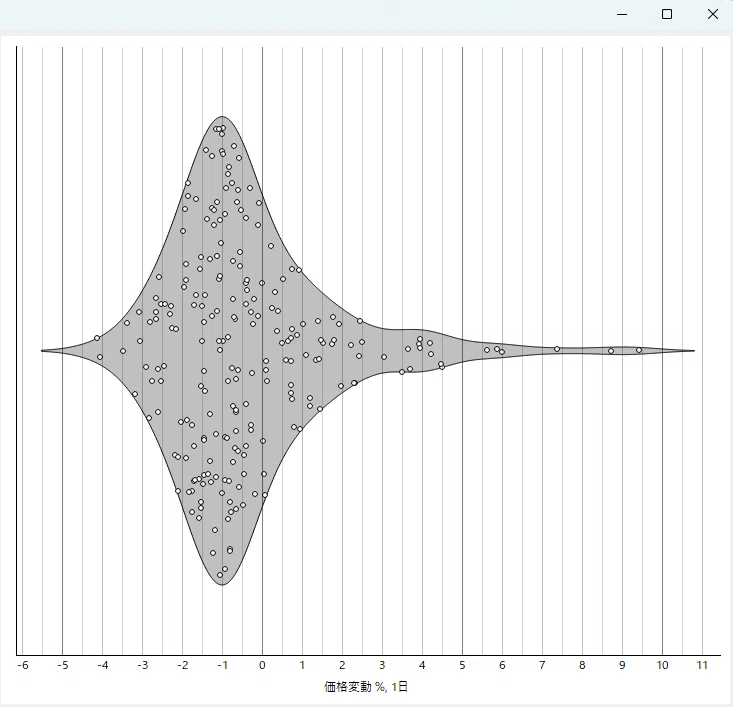Viewport: 733px width, 707px height.
Task: Select the axis title 価格変動 %, 1日
Action: coord(366,686)
